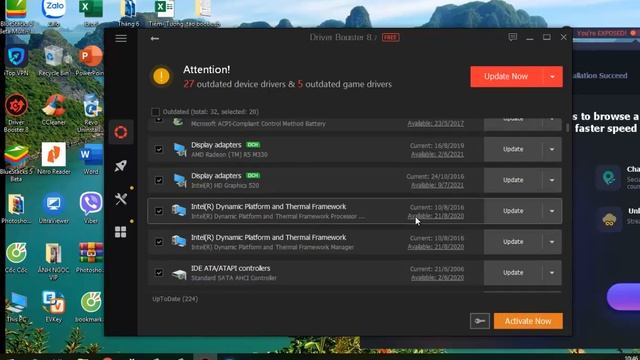Open the Tools wrench sidebar icon
Image resolution: width=640 pixels, height=360 pixels.
click(121, 199)
